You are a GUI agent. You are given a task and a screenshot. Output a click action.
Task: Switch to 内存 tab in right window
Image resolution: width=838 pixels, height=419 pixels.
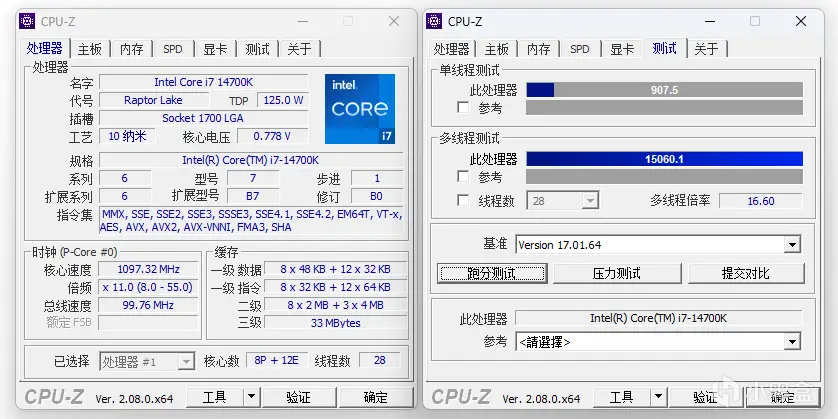point(538,49)
